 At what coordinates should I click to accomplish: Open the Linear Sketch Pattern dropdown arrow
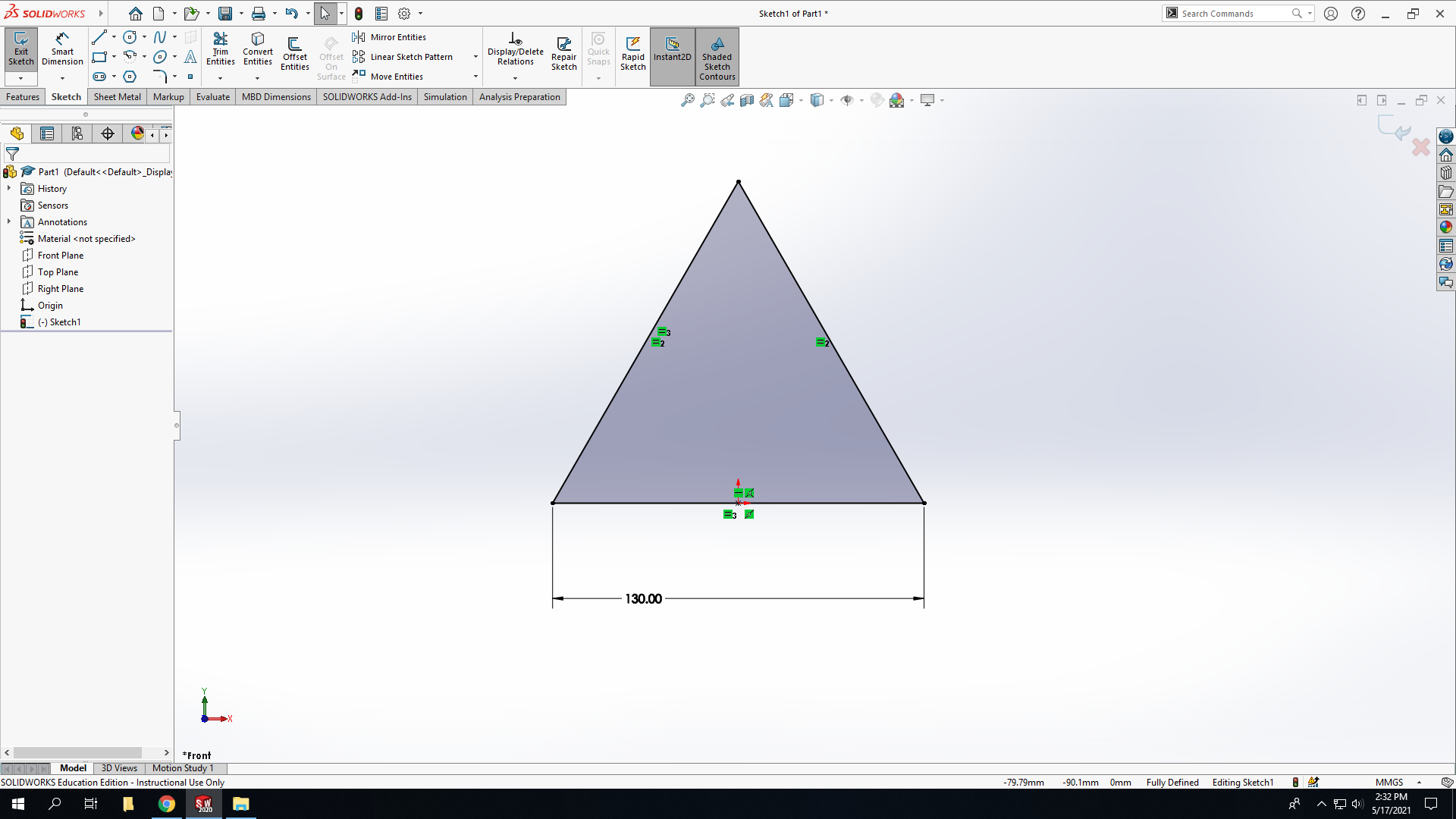coord(475,57)
